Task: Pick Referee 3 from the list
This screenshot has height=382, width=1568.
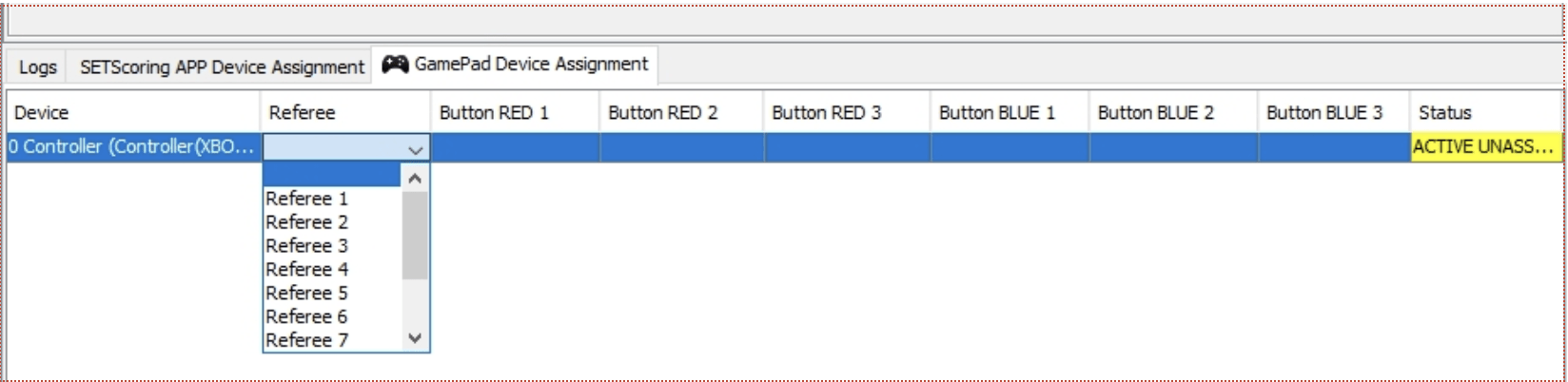Action: pyautogui.click(x=306, y=246)
